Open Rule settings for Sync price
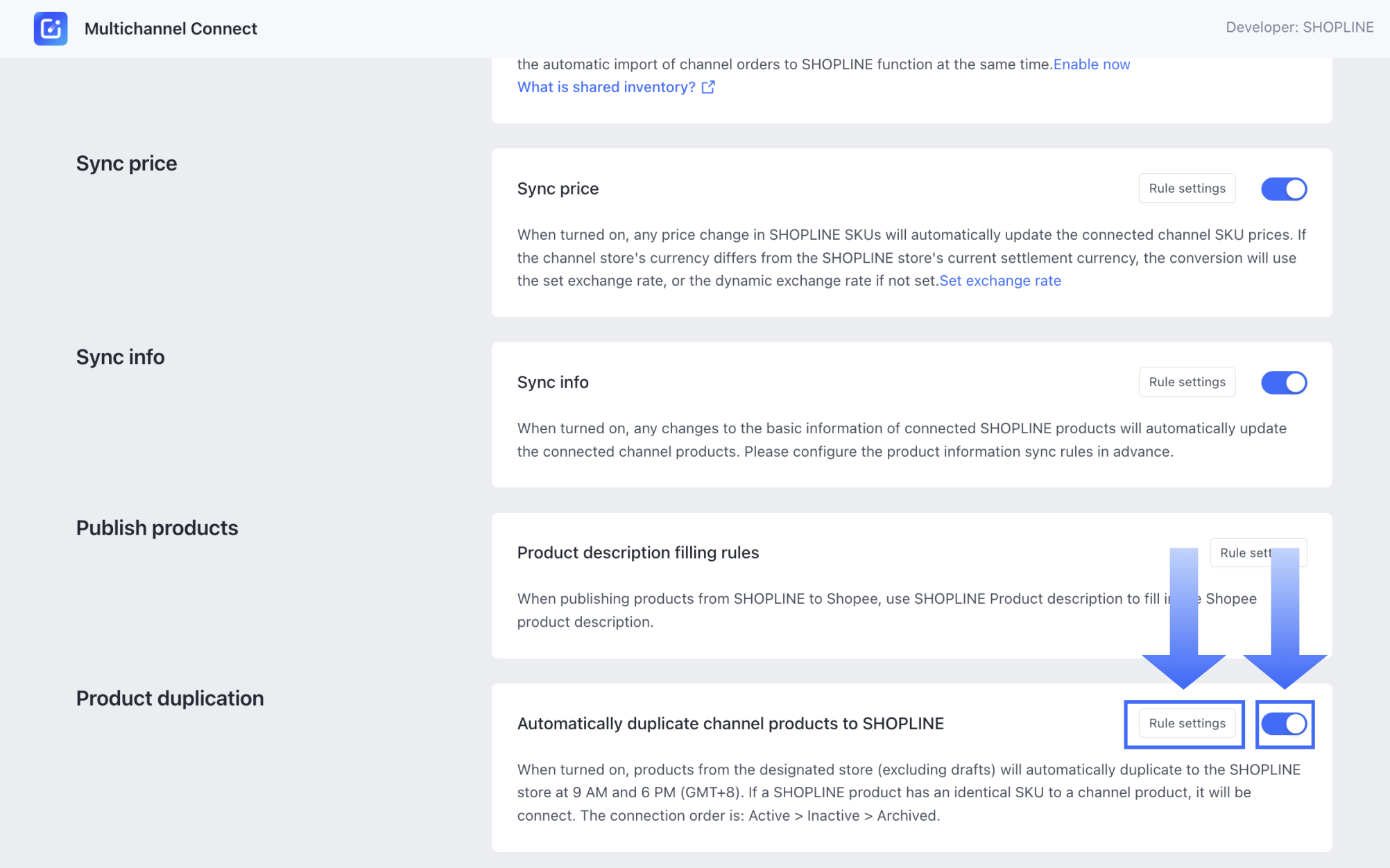Image resolution: width=1390 pixels, height=868 pixels. pos(1187,189)
